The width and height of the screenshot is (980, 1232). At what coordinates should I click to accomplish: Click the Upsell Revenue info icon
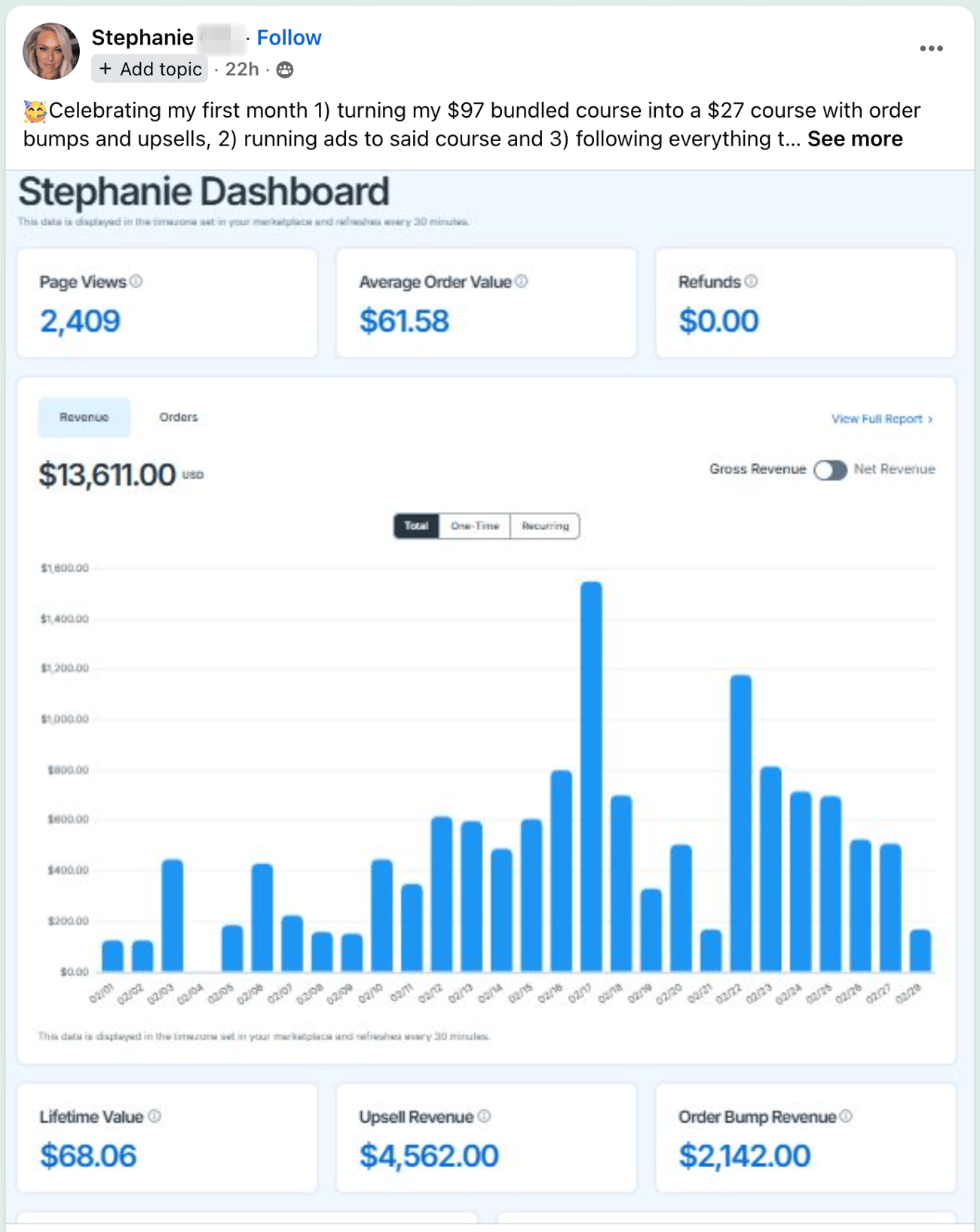[x=484, y=1116]
